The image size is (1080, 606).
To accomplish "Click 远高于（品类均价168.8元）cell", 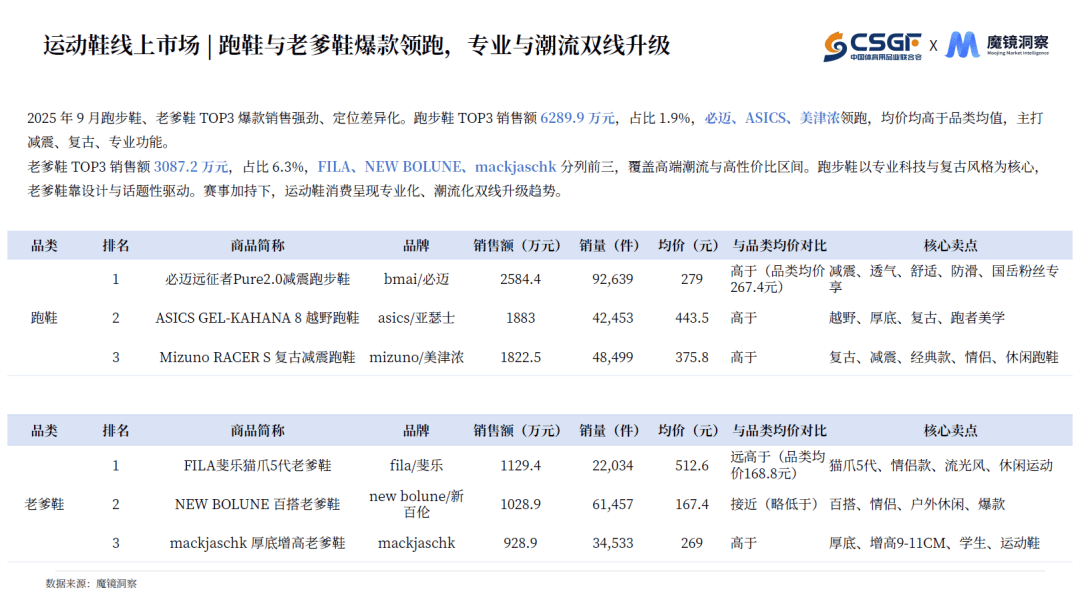I will (x=778, y=465).
